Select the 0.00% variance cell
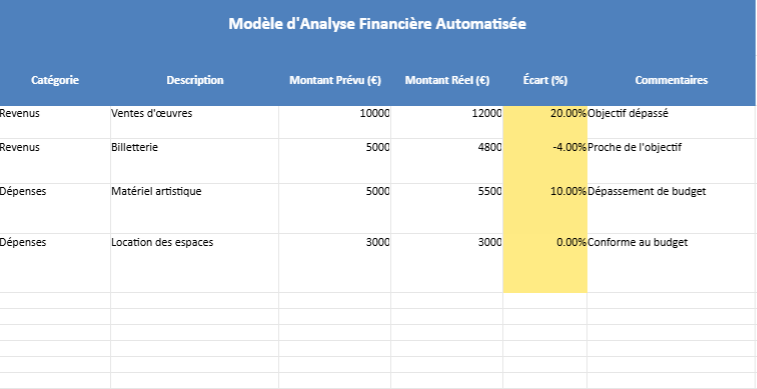Screen dimensions: 757x389 pos(545,263)
